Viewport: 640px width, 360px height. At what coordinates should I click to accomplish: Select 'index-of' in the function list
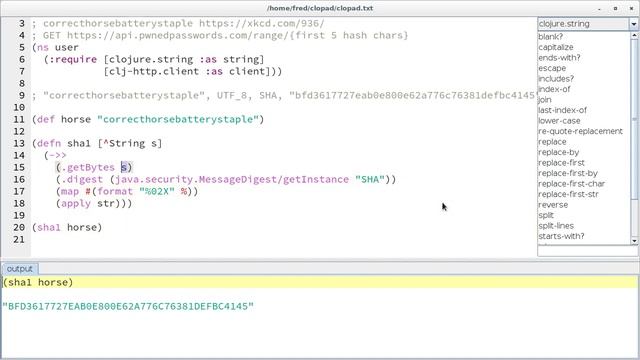pyautogui.click(x=554, y=89)
